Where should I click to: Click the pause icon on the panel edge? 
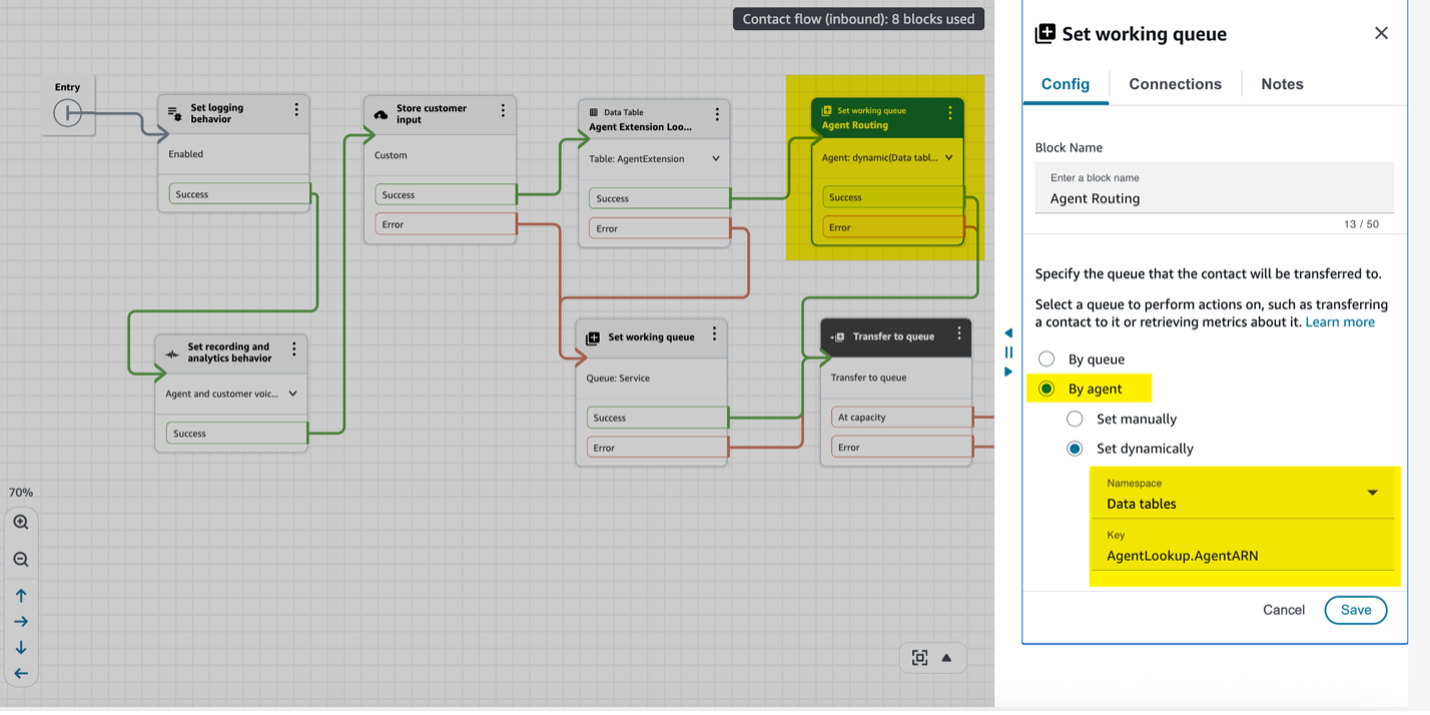(1008, 352)
